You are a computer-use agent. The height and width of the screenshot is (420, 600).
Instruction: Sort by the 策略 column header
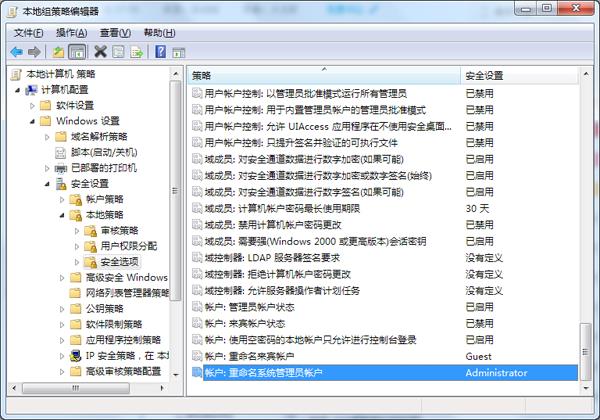pos(320,76)
